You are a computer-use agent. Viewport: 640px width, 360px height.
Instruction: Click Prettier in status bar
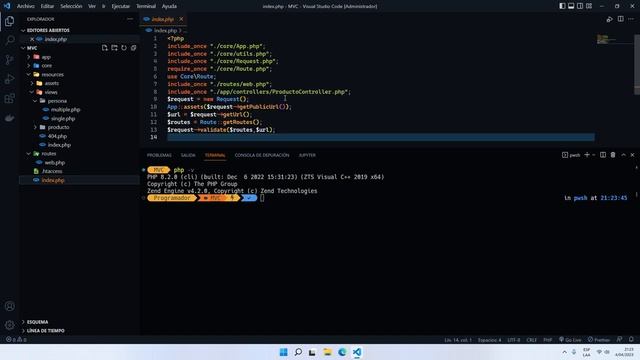coord(599,339)
